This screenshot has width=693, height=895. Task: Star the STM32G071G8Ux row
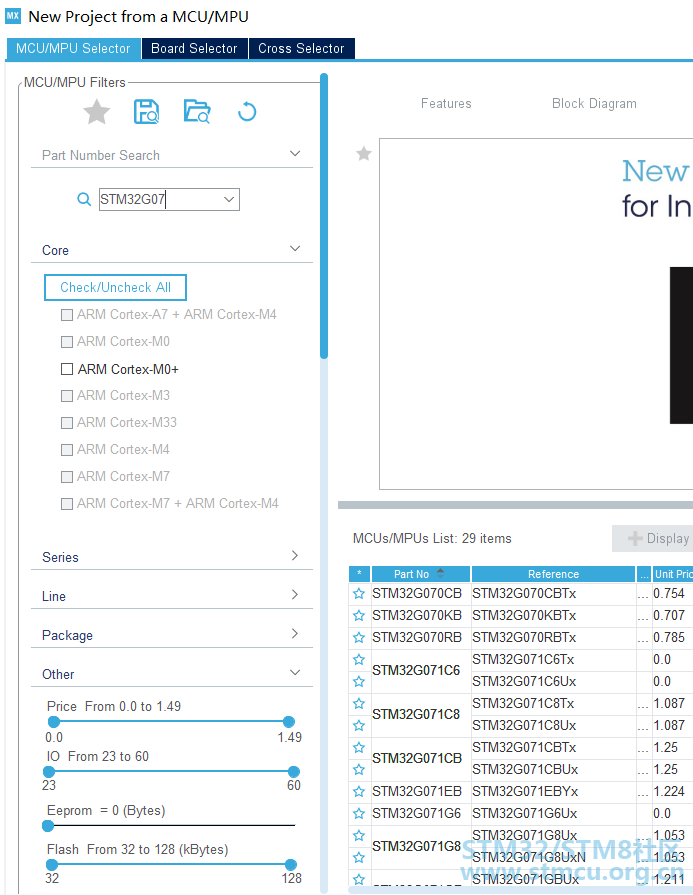pos(358,836)
